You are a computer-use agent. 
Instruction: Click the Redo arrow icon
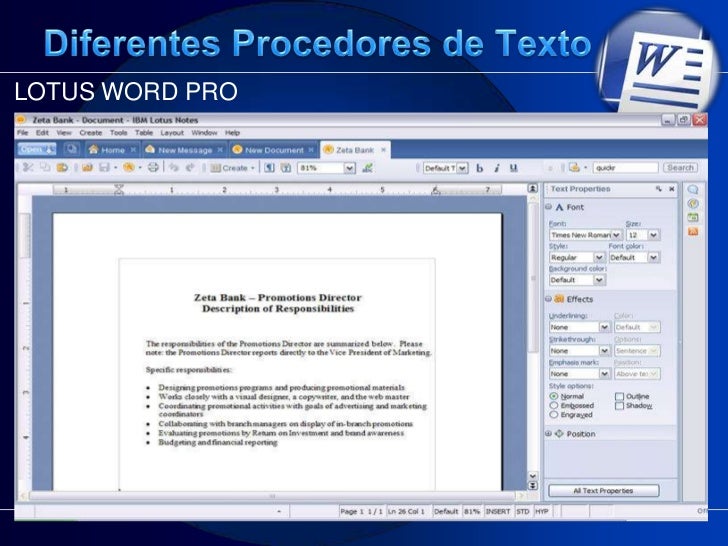point(190,168)
